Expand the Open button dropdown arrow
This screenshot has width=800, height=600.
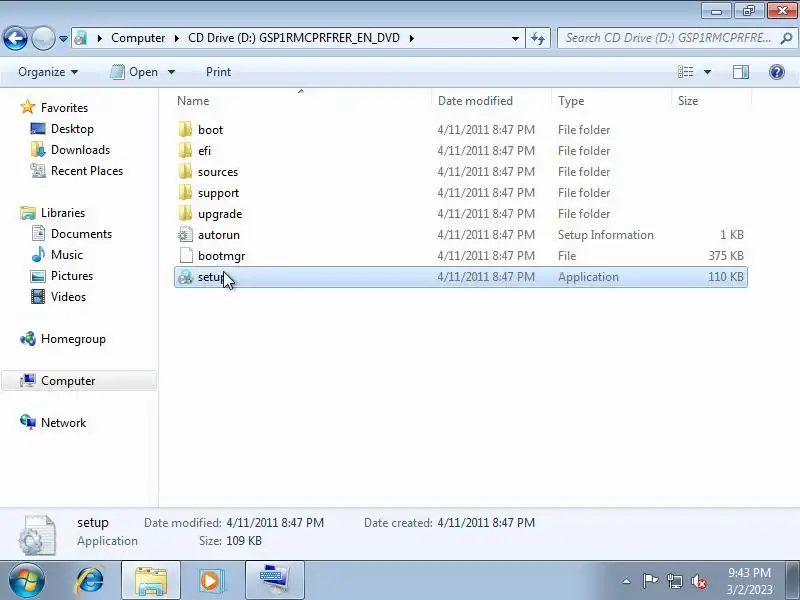pos(171,72)
